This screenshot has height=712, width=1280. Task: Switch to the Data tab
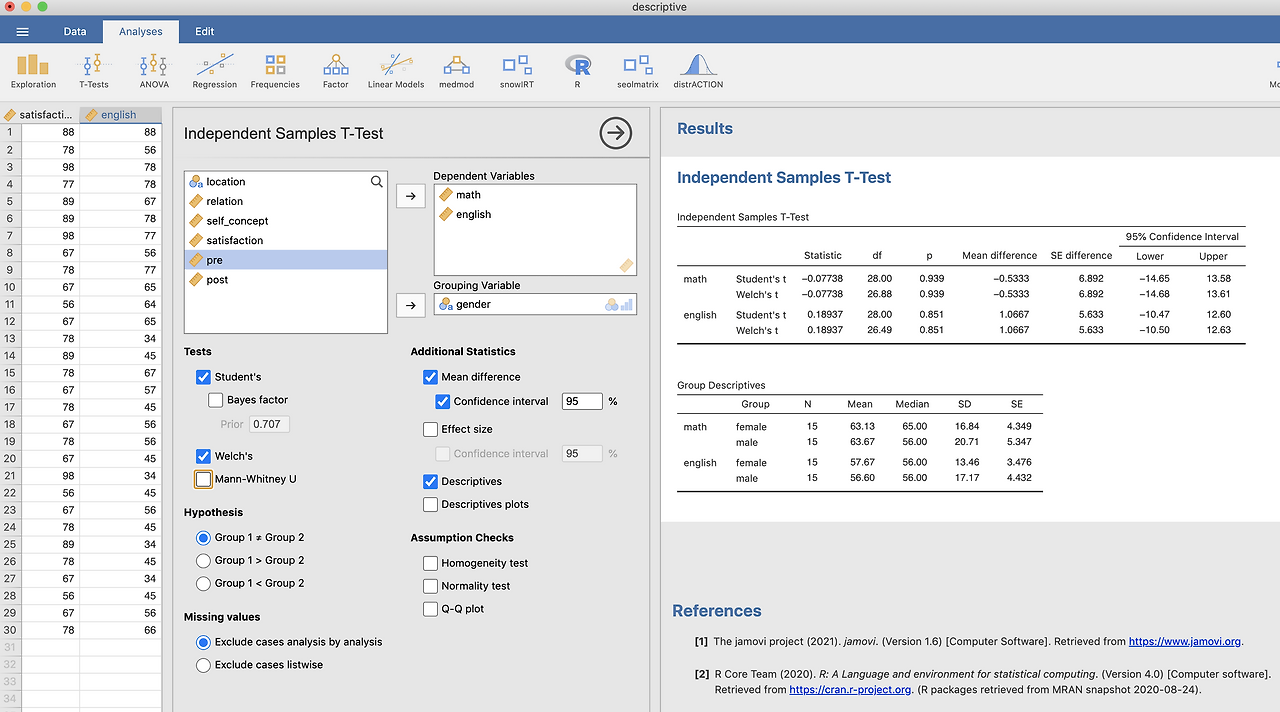pos(75,31)
